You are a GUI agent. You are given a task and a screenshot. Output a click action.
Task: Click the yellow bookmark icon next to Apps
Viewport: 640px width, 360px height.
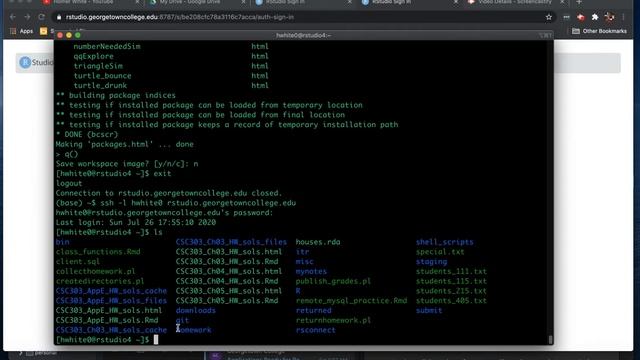[43, 31]
